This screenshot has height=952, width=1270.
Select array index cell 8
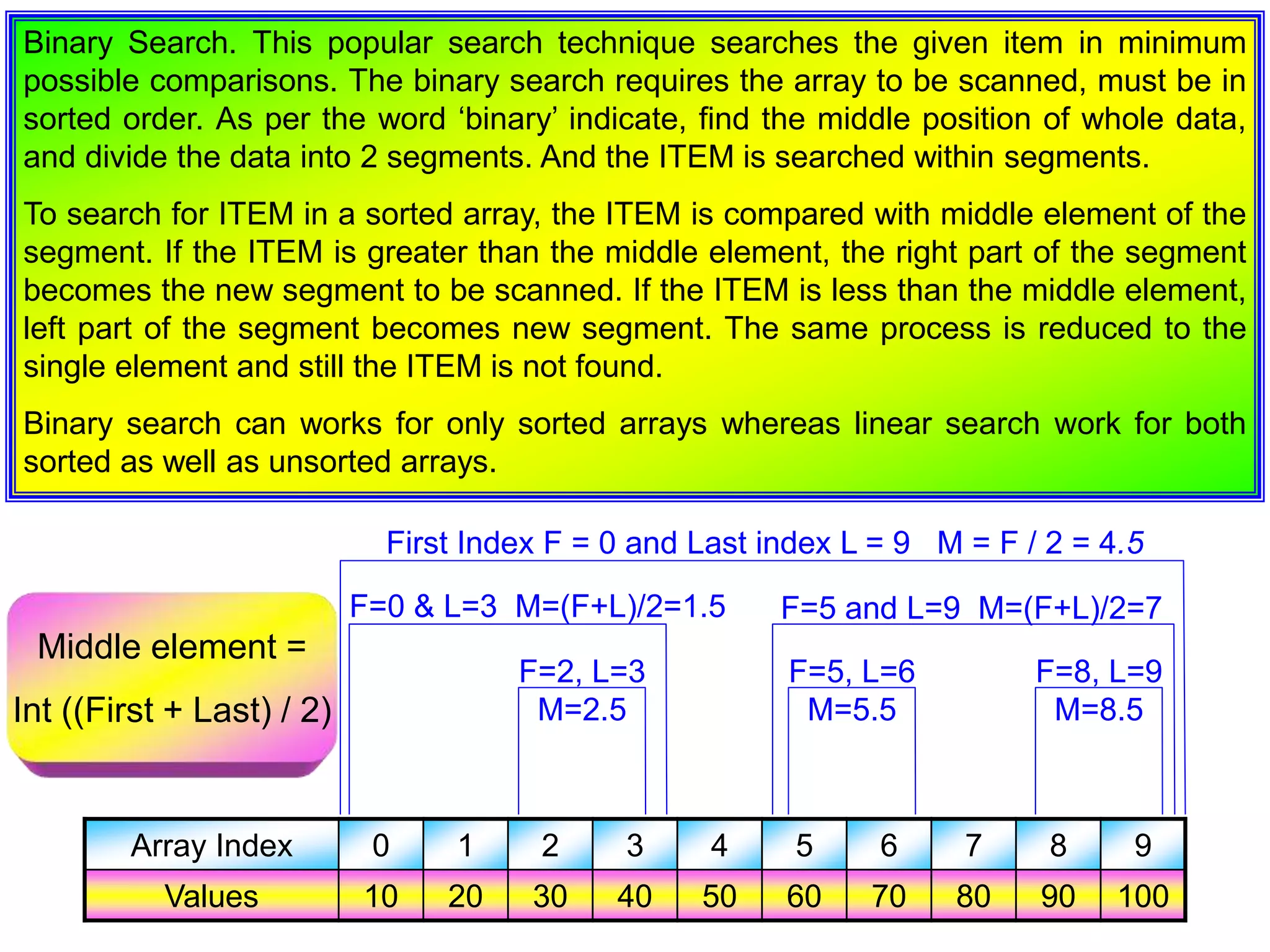tap(1058, 845)
